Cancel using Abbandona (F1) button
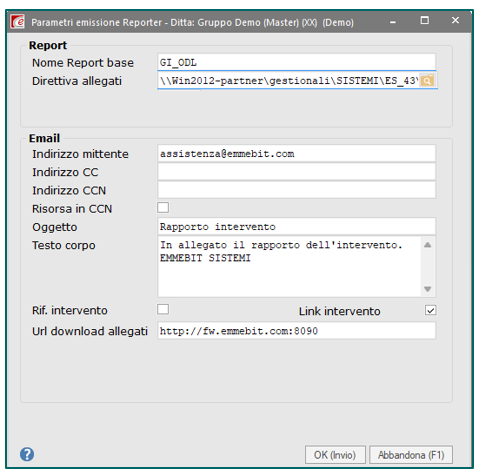 411,455
